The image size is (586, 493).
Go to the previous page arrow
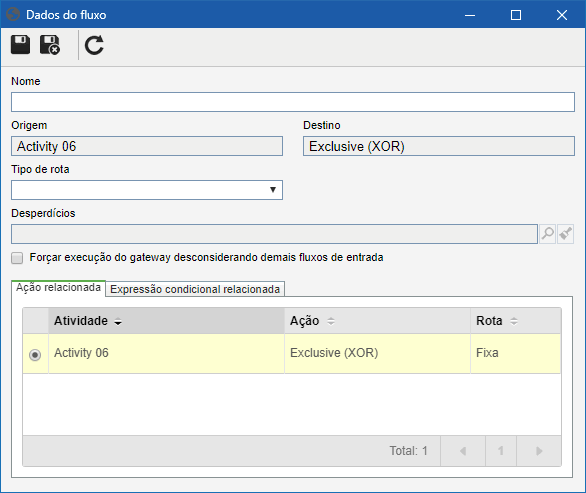[x=463, y=451]
